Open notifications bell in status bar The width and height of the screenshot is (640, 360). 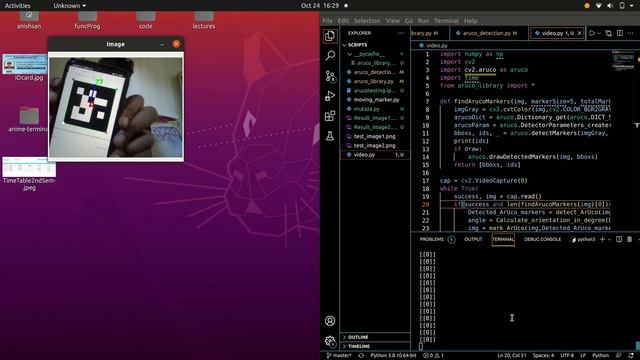pos(631,356)
